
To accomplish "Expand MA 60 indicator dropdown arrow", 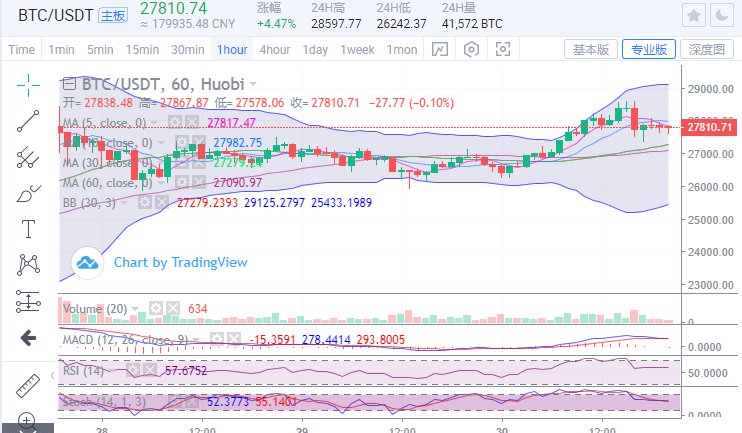I will (x=161, y=183).
